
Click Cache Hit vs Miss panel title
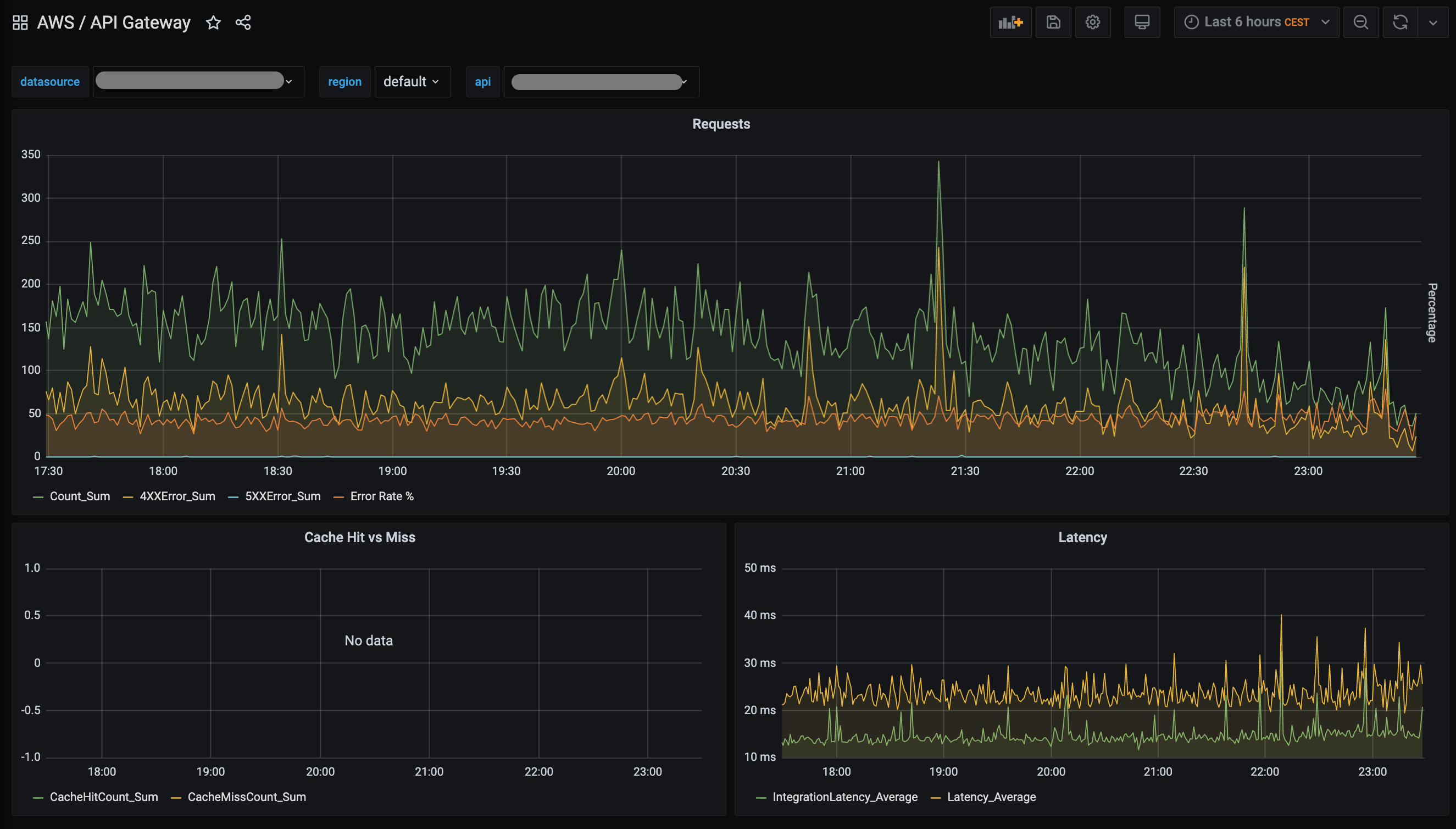[359, 538]
